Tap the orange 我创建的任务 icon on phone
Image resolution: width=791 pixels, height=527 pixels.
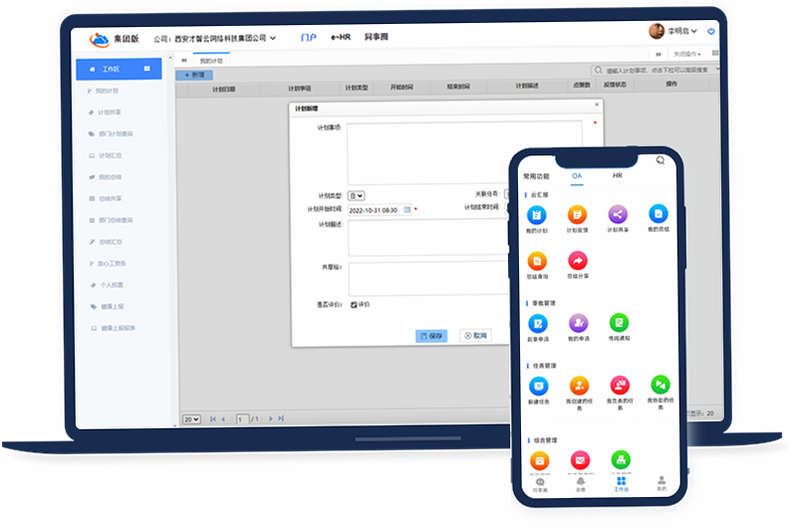pyautogui.click(x=579, y=386)
